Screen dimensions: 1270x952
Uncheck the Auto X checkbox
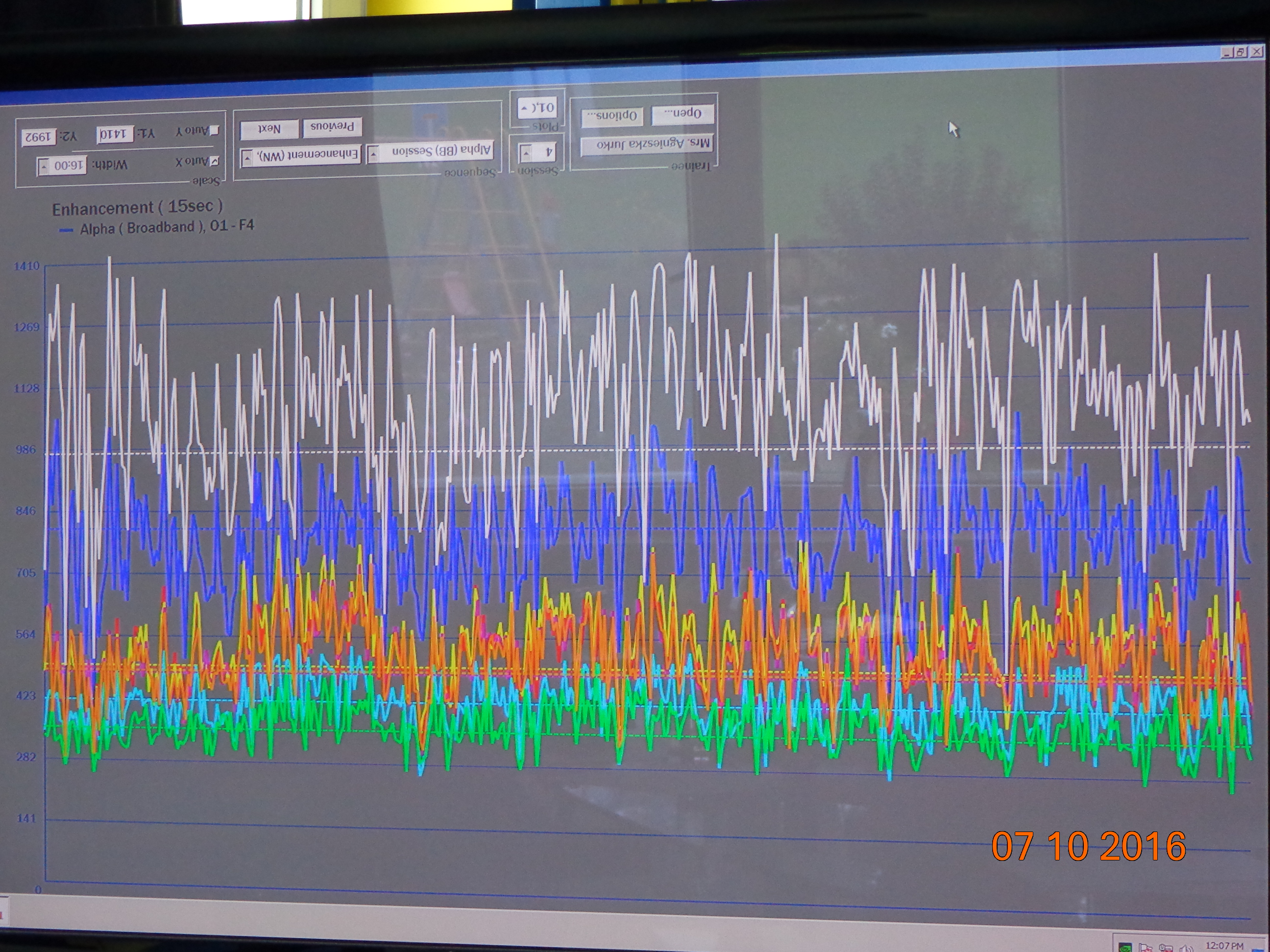[x=215, y=161]
